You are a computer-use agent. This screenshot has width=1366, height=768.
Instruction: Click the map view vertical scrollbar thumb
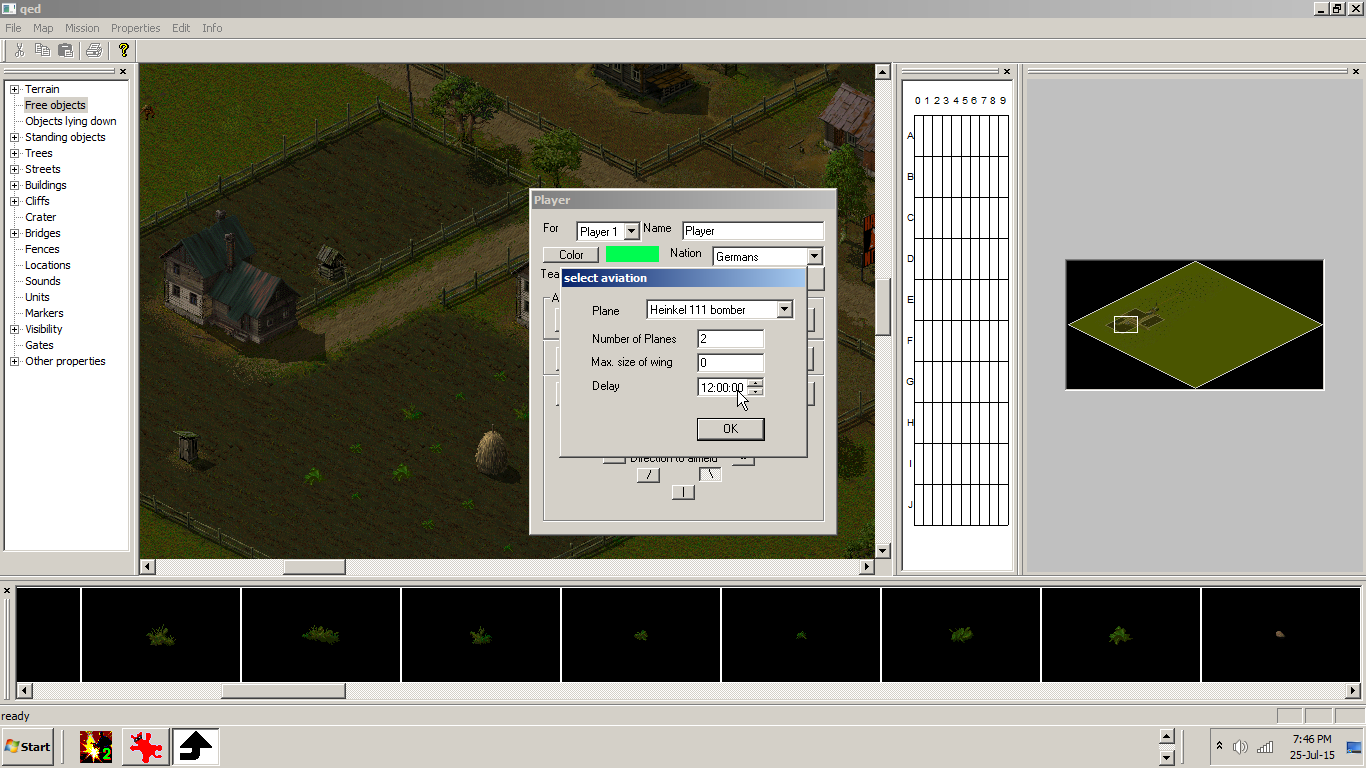883,305
